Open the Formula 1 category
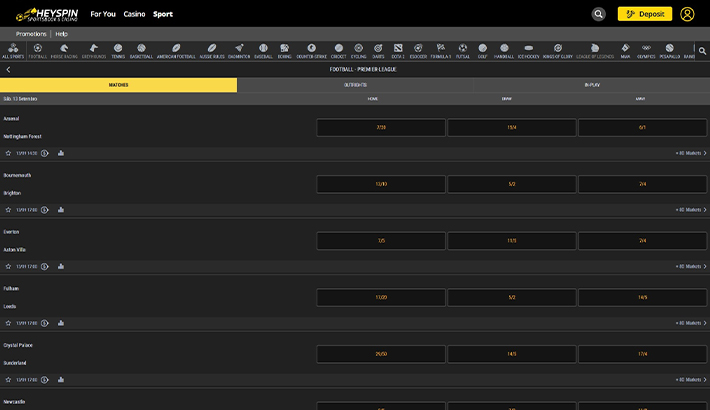The height and width of the screenshot is (410, 710). click(440, 50)
